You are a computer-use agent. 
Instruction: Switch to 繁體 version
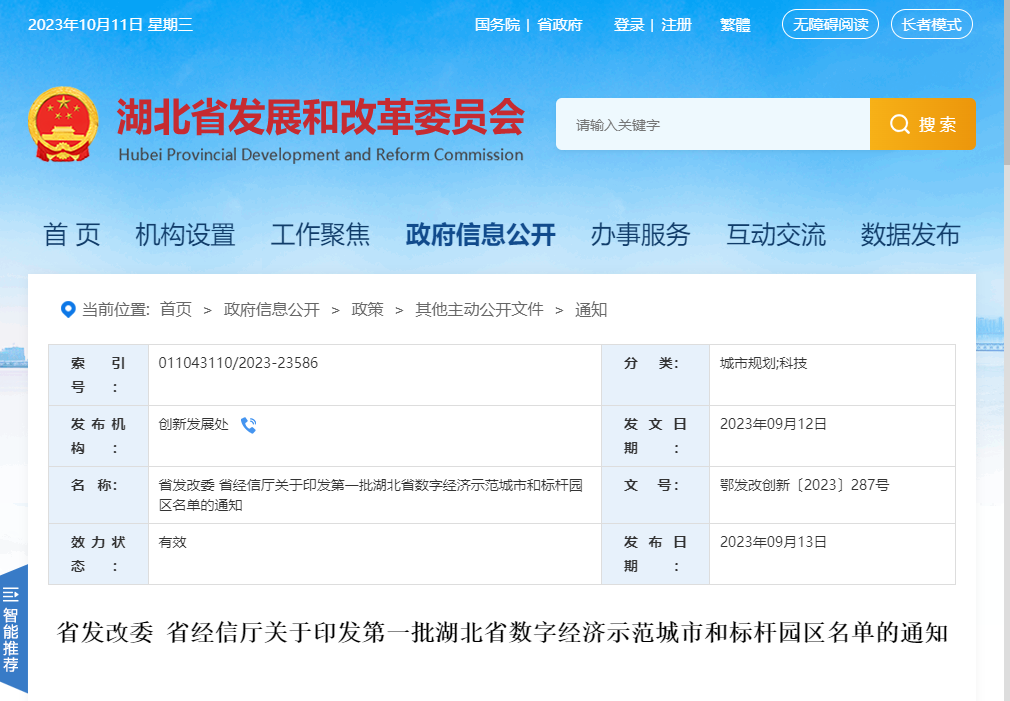pyautogui.click(x=735, y=24)
